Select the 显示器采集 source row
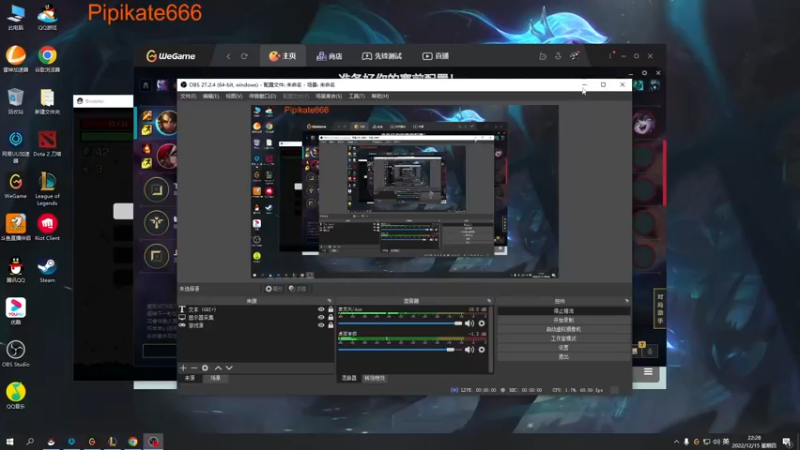Screen dimensions: 800x450 coord(256,317)
